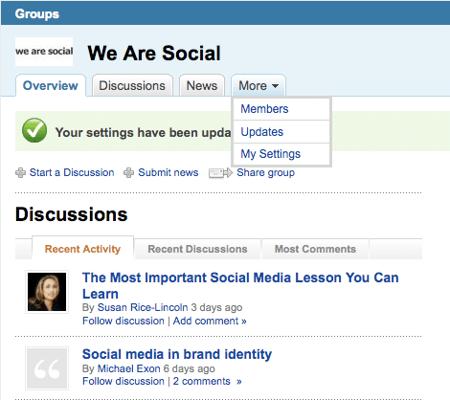This screenshot has height=400, width=450.
Task: Switch to Recent Discussions tab
Action: pyautogui.click(x=197, y=249)
